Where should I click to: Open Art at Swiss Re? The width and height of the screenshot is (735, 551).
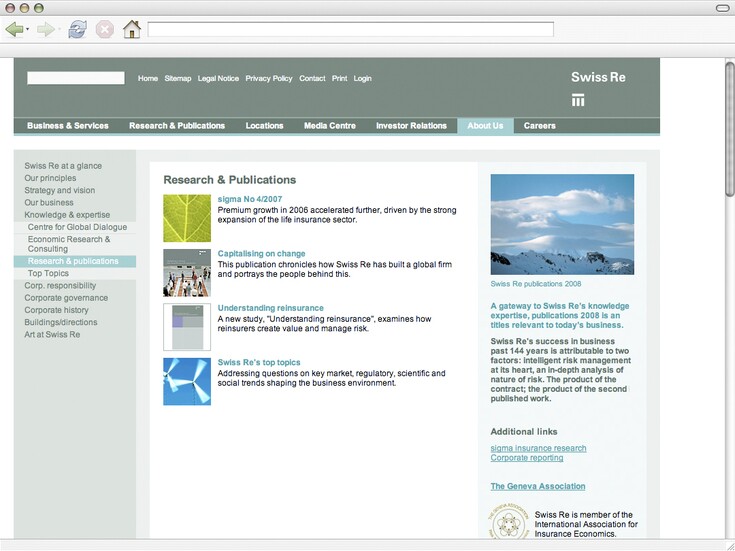pyautogui.click(x=52, y=334)
